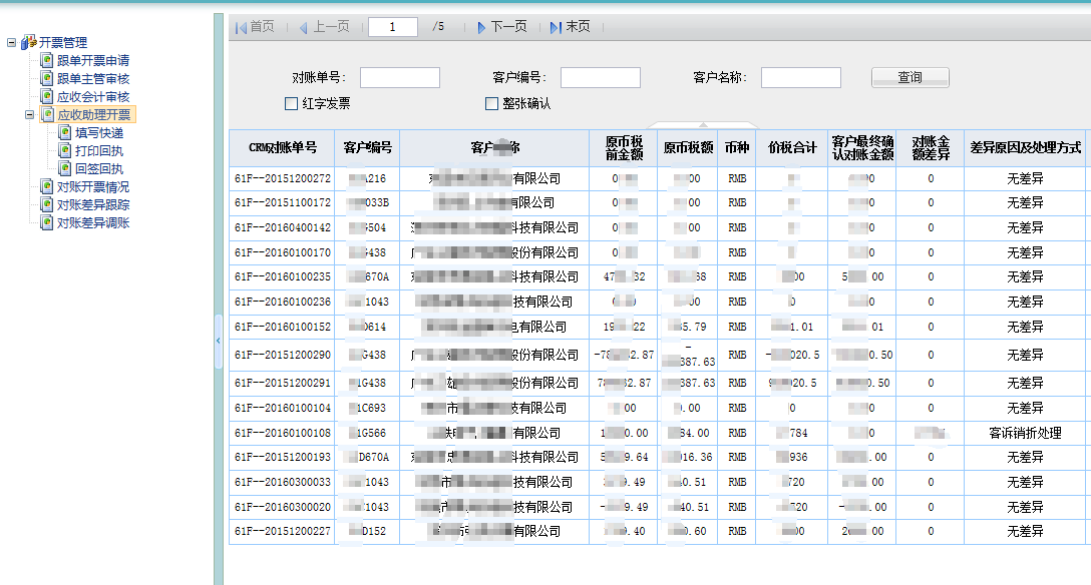Open 对账差异跟踪 in the tree
This screenshot has height=585, width=1091.
(x=93, y=205)
